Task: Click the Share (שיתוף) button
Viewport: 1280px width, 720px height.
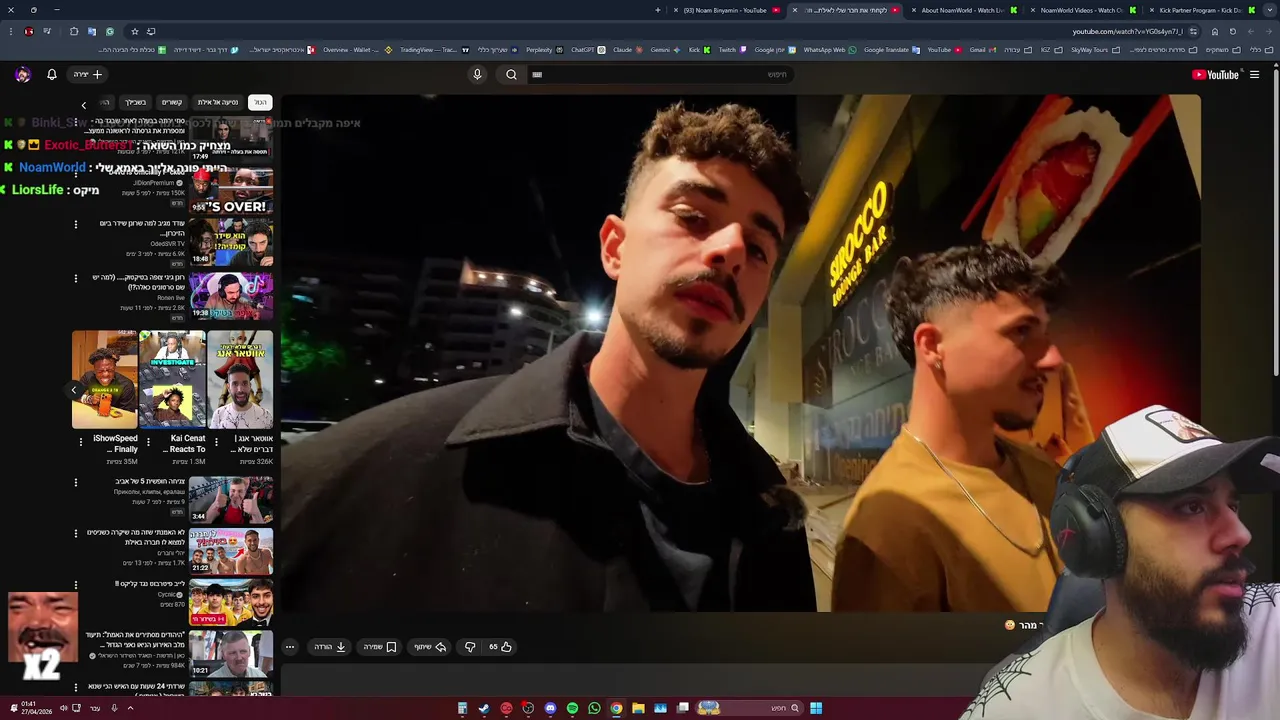Action: tap(430, 647)
